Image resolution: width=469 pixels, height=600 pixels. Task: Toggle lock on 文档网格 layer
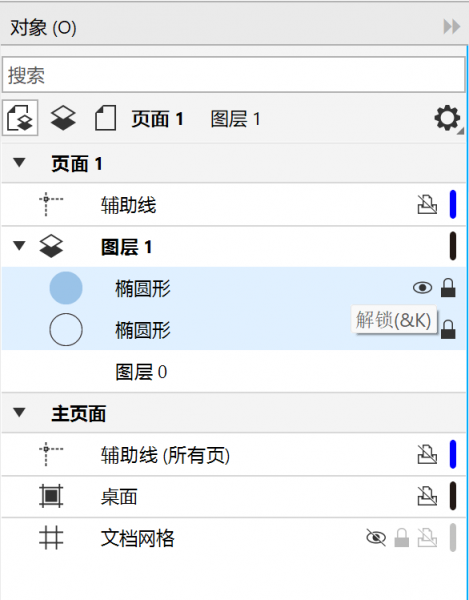point(402,538)
